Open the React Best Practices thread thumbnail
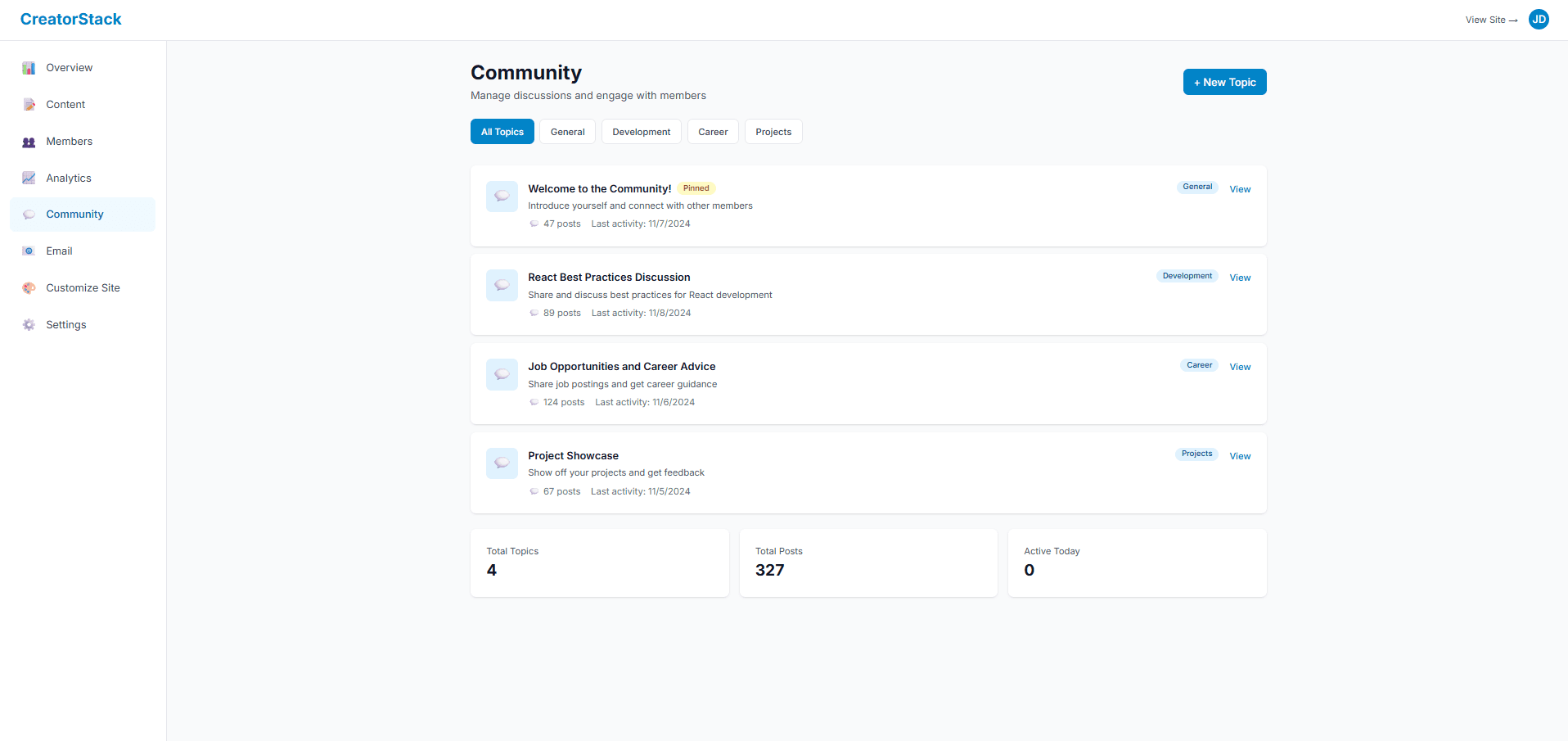 click(x=501, y=285)
